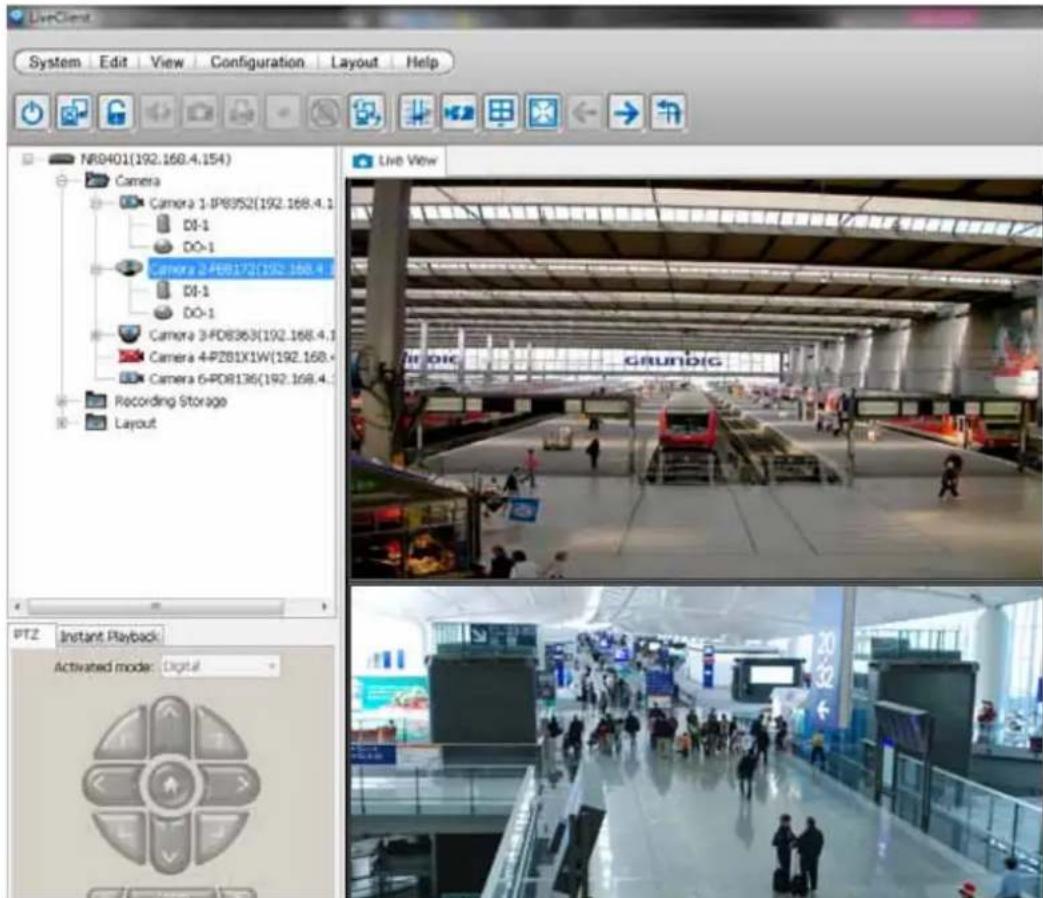Select Camera 3-FD8363 in device tree
This screenshot has height=898, width=1043.
(x=241, y=335)
